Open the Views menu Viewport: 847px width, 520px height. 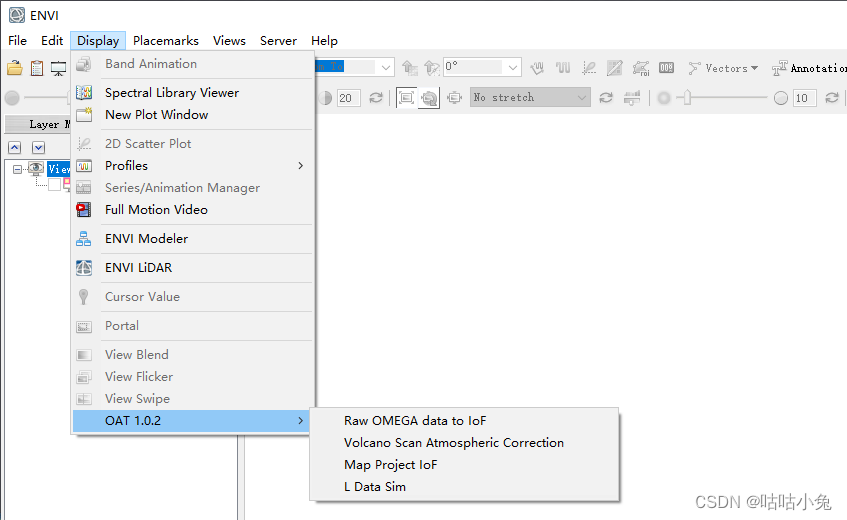pyautogui.click(x=229, y=41)
